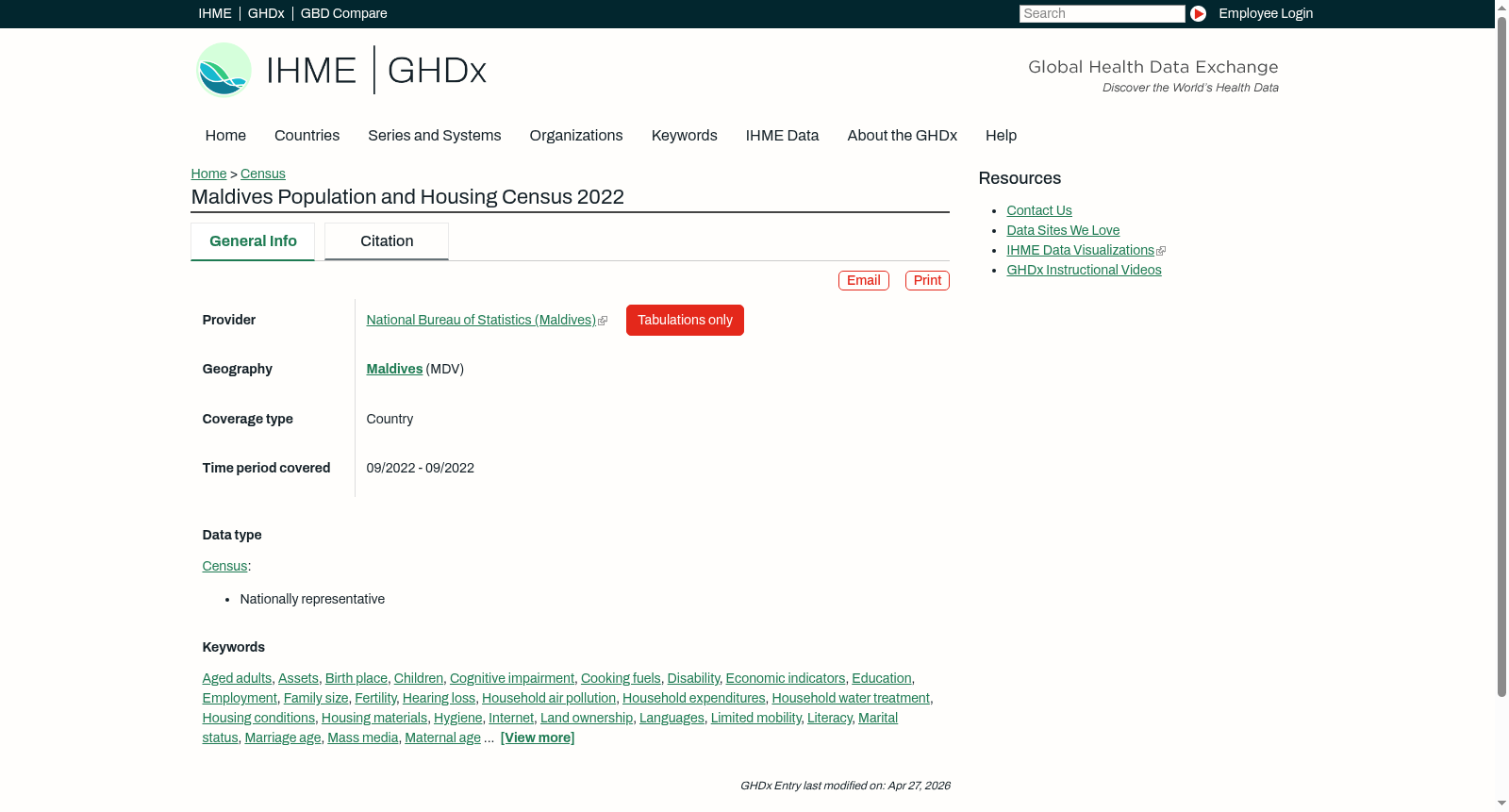Viewport: 1509px width, 812px height.
Task: Open the Mass media keyword
Action: 363,738
